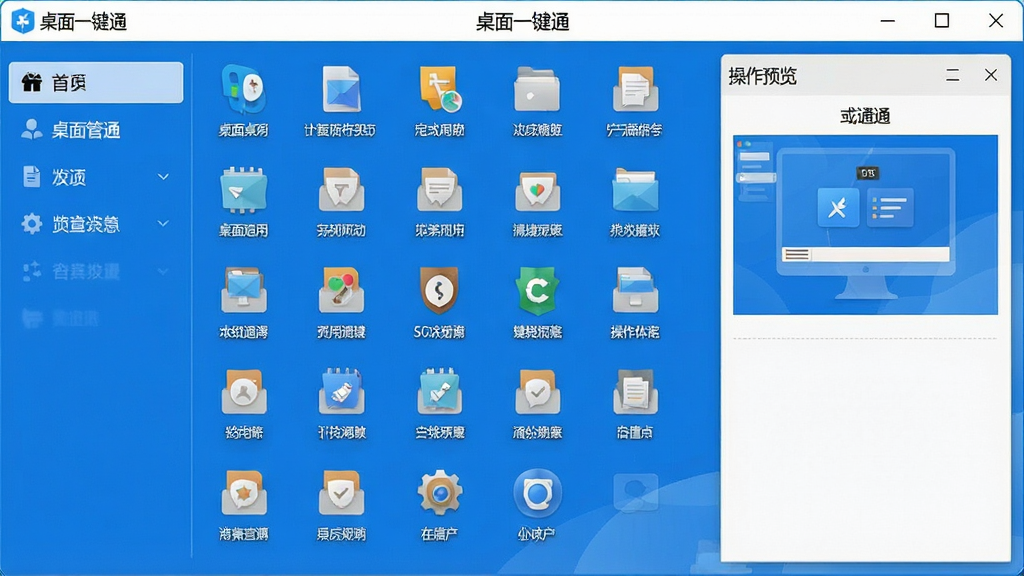Select the sidebar item with user icon
1024x576 pixels.
click(96, 130)
